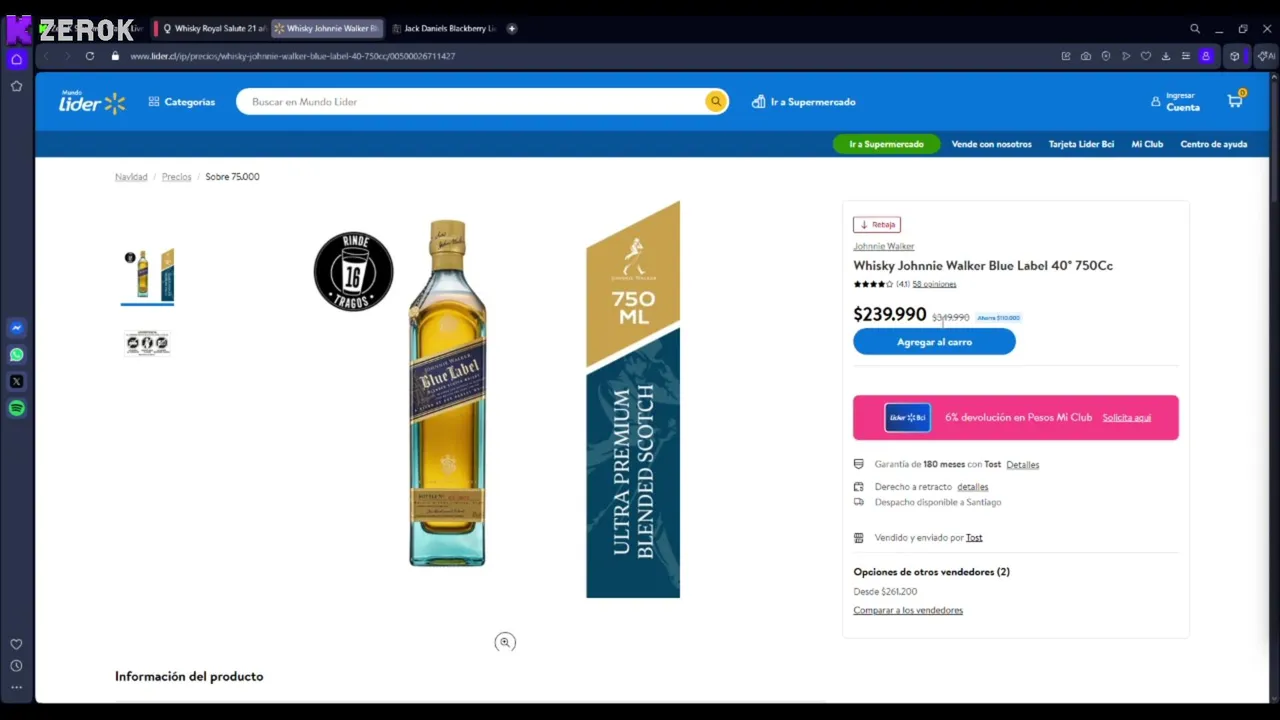Open the Tarjeta Lider Bci menu item
This screenshot has width=1280, height=720.
pyautogui.click(x=1081, y=144)
